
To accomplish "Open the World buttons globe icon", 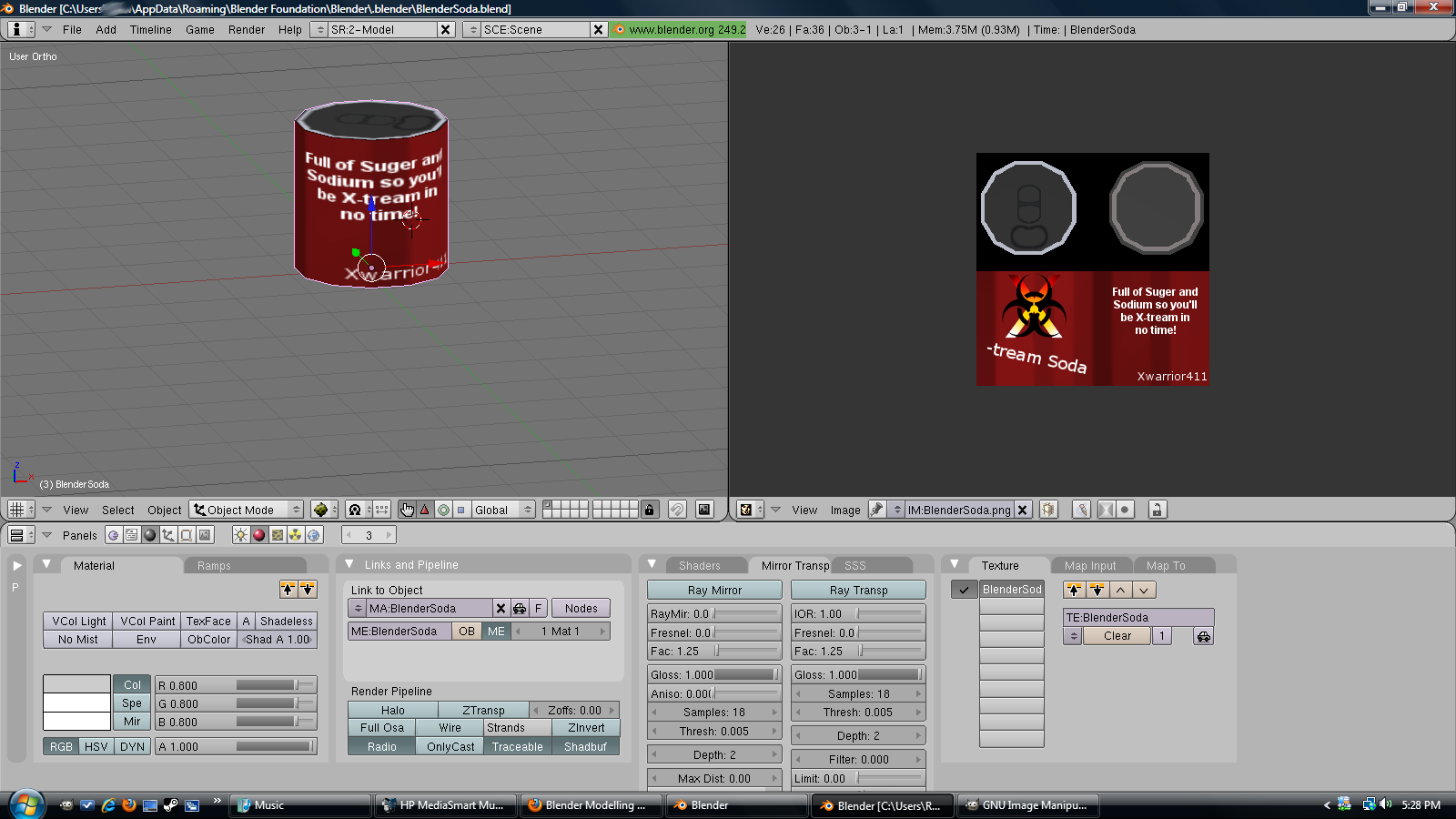I will point(314,535).
